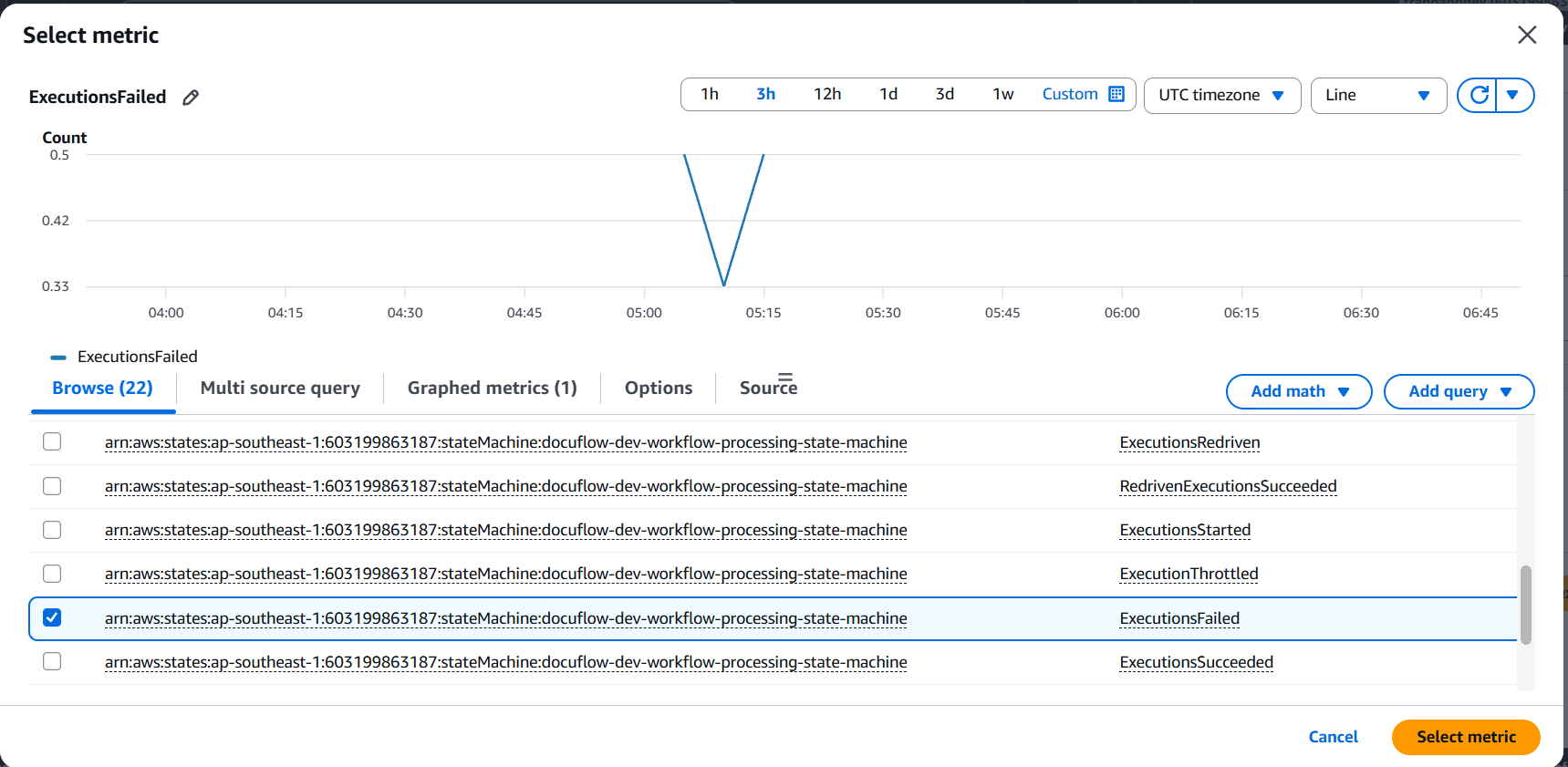Viewport: 1568px width, 767px height.
Task: Check the ExecutionsStarted metric checkbox
Action: [x=52, y=529]
